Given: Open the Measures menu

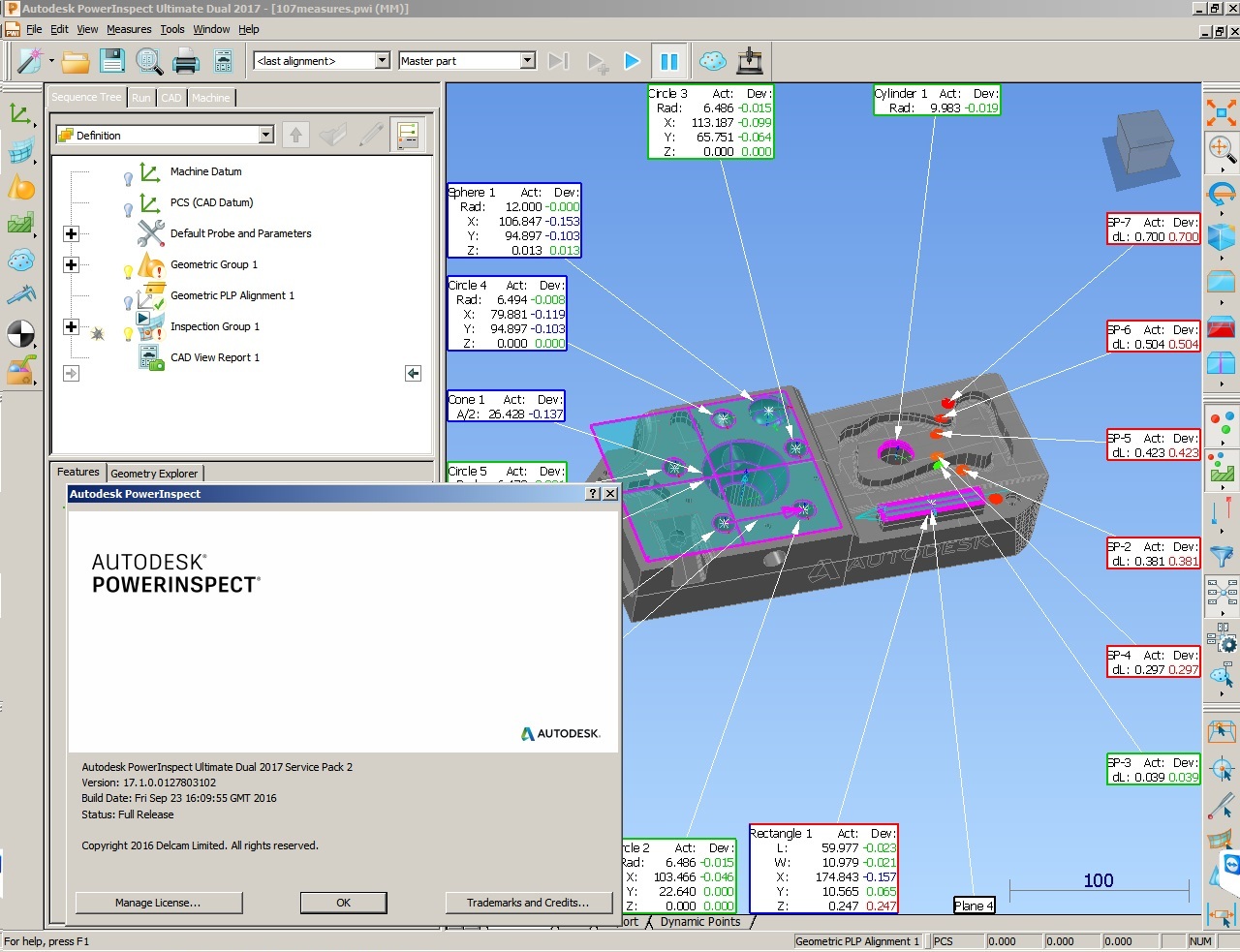Looking at the screenshot, I should coord(129,29).
